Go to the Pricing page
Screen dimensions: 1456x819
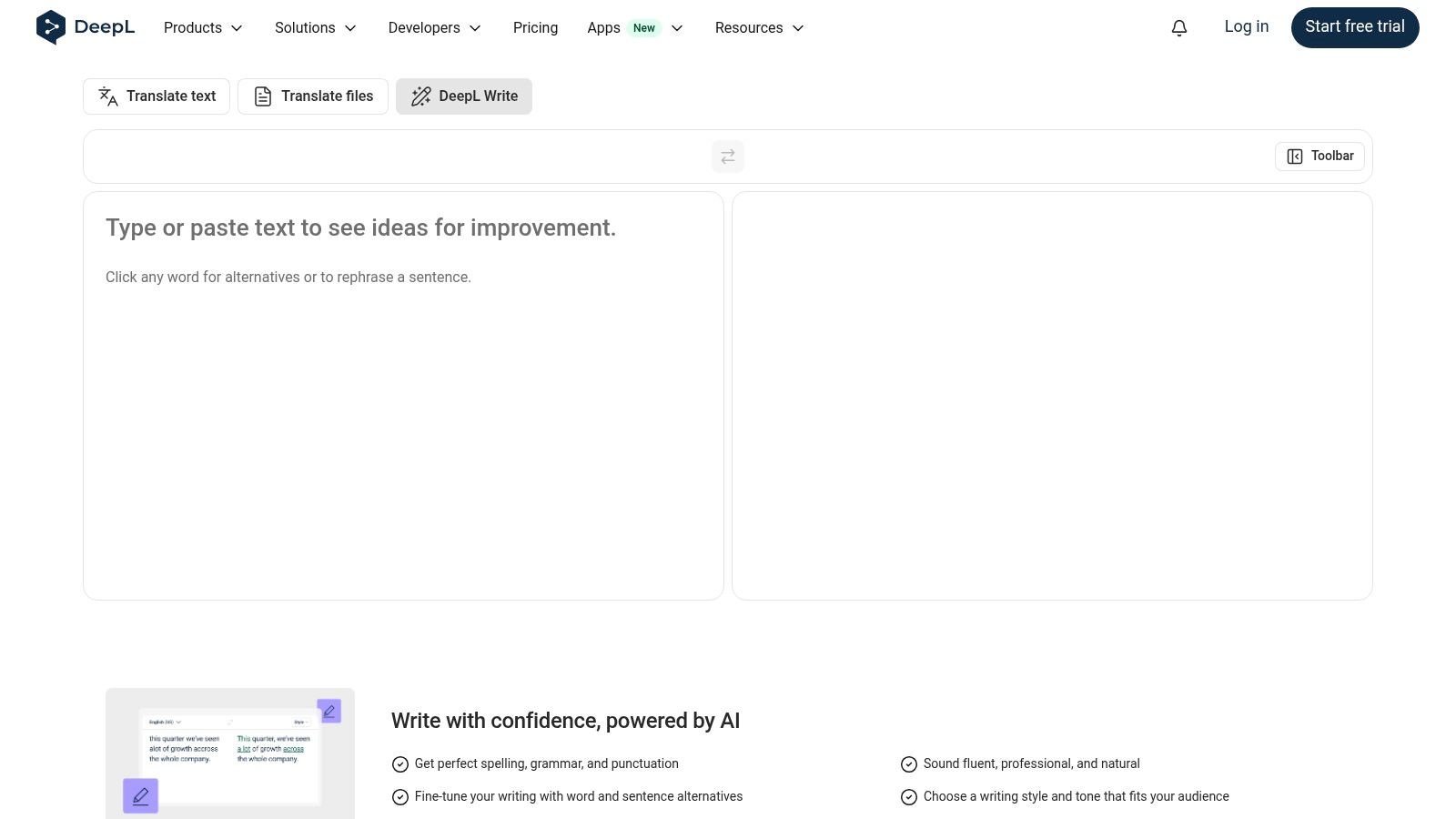535,28
